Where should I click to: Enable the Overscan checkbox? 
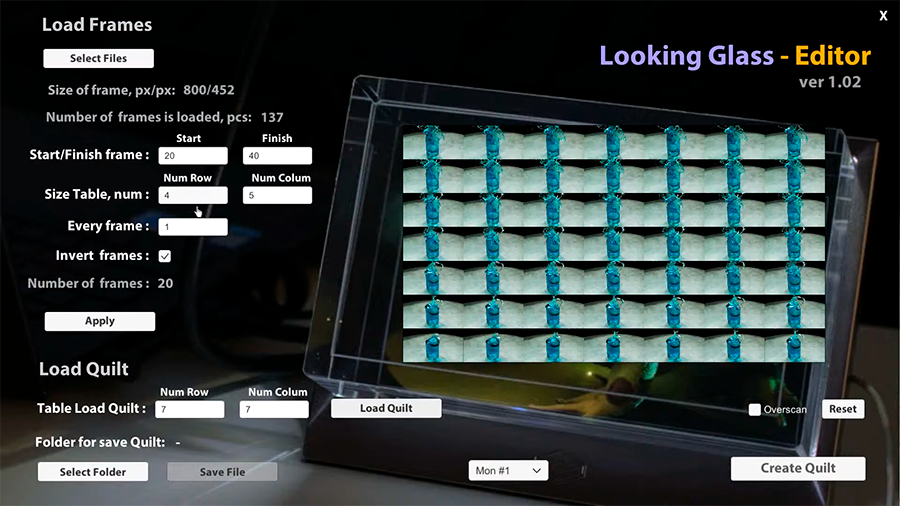755,410
